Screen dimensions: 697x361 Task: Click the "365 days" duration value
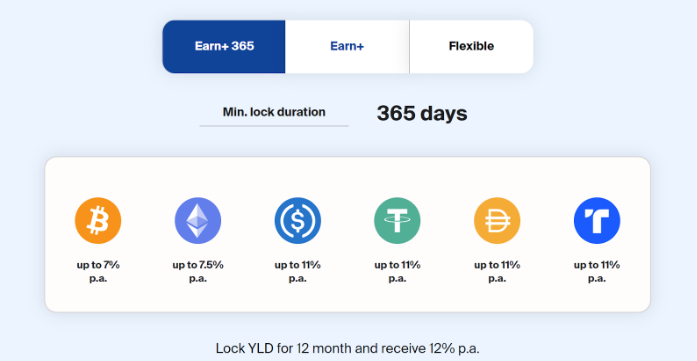pyautogui.click(x=422, y=113)
